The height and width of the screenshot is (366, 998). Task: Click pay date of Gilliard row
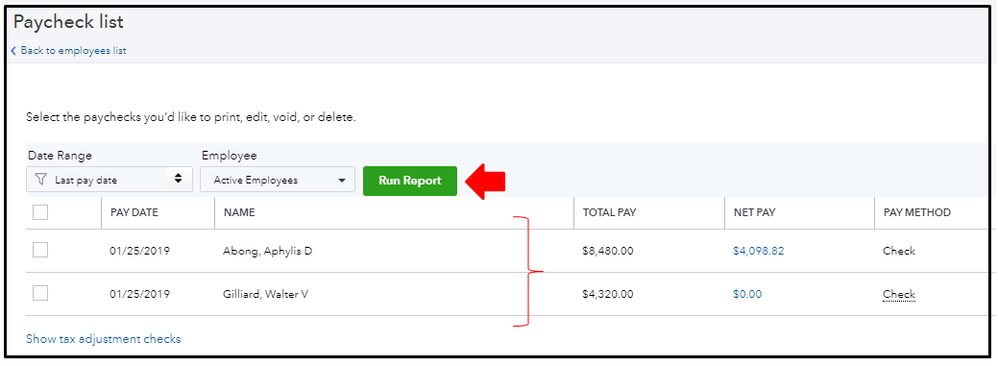(139, 294)
